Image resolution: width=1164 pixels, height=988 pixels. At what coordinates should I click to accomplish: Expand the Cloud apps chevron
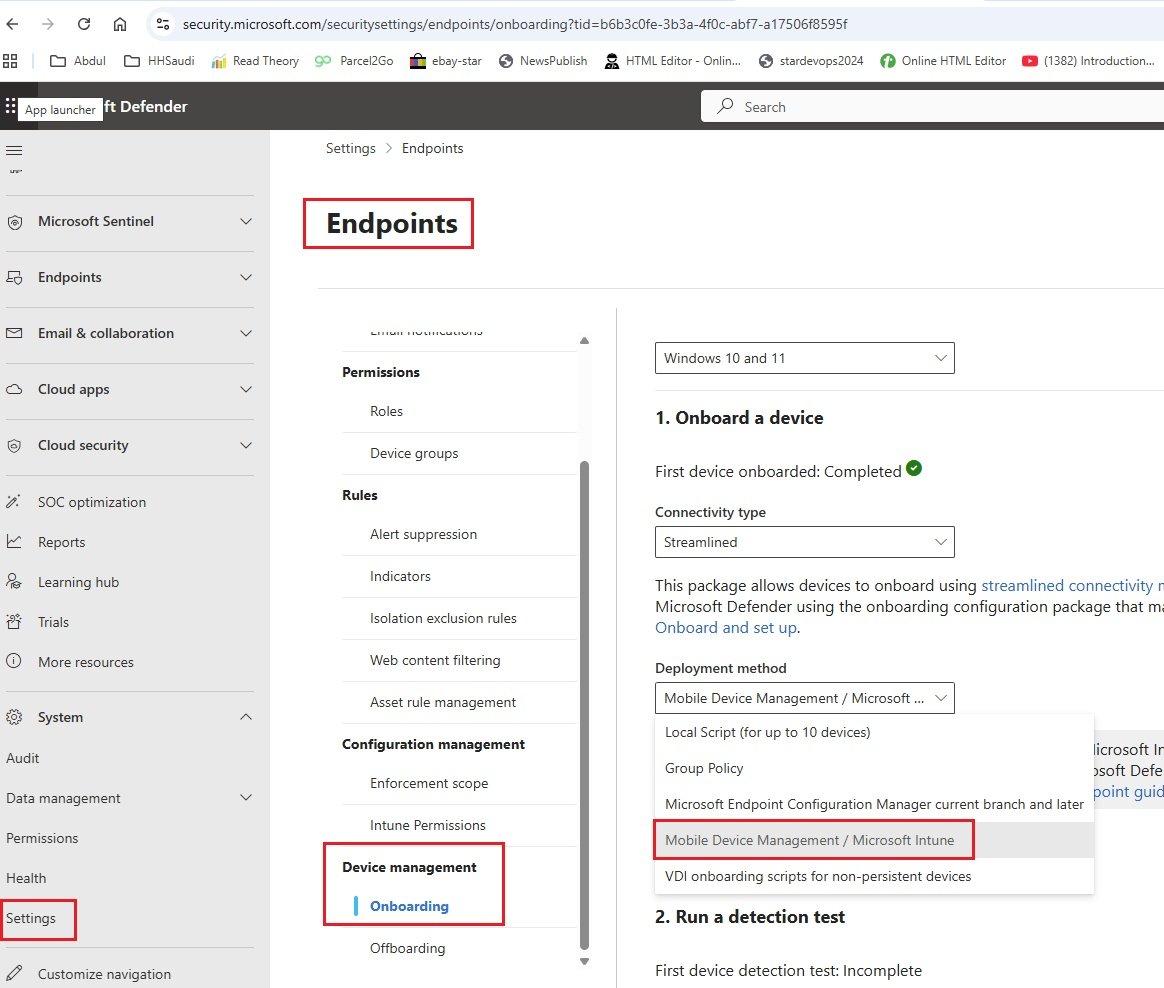[246, 389]
